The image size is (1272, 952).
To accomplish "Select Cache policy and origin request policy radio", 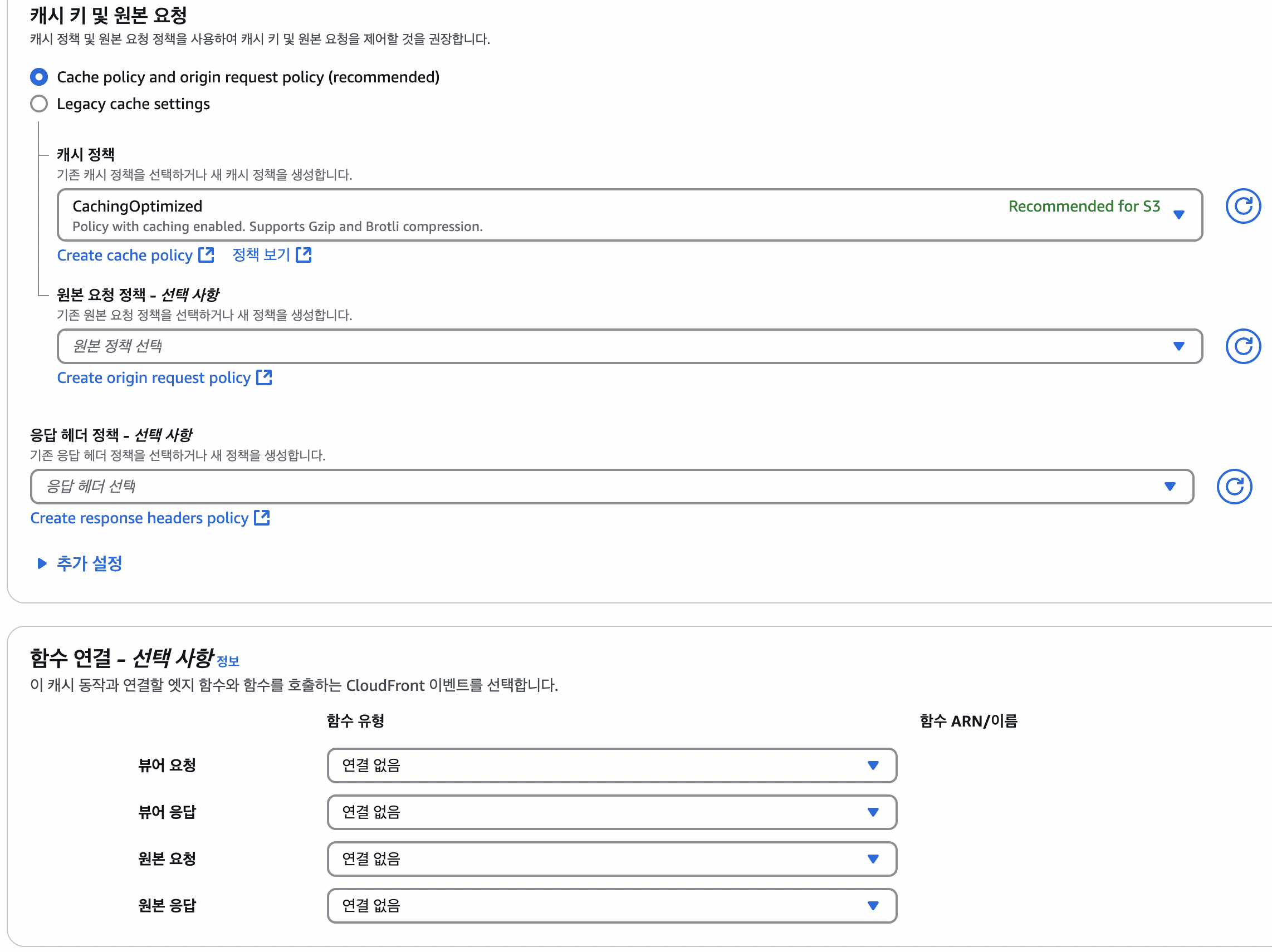I will click(x=38, y=77).
